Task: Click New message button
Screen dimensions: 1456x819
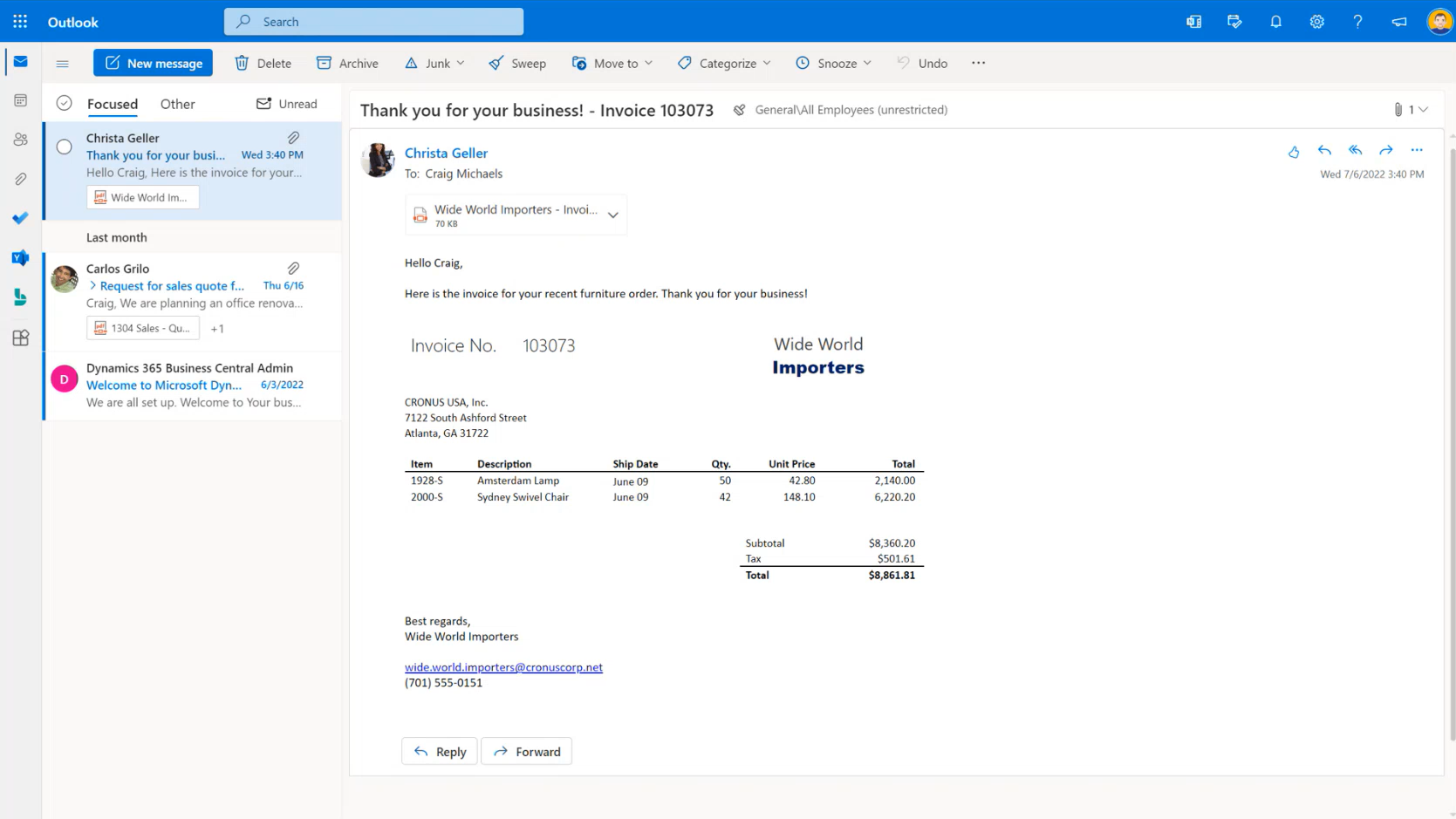Action: (x=154, y=63)
